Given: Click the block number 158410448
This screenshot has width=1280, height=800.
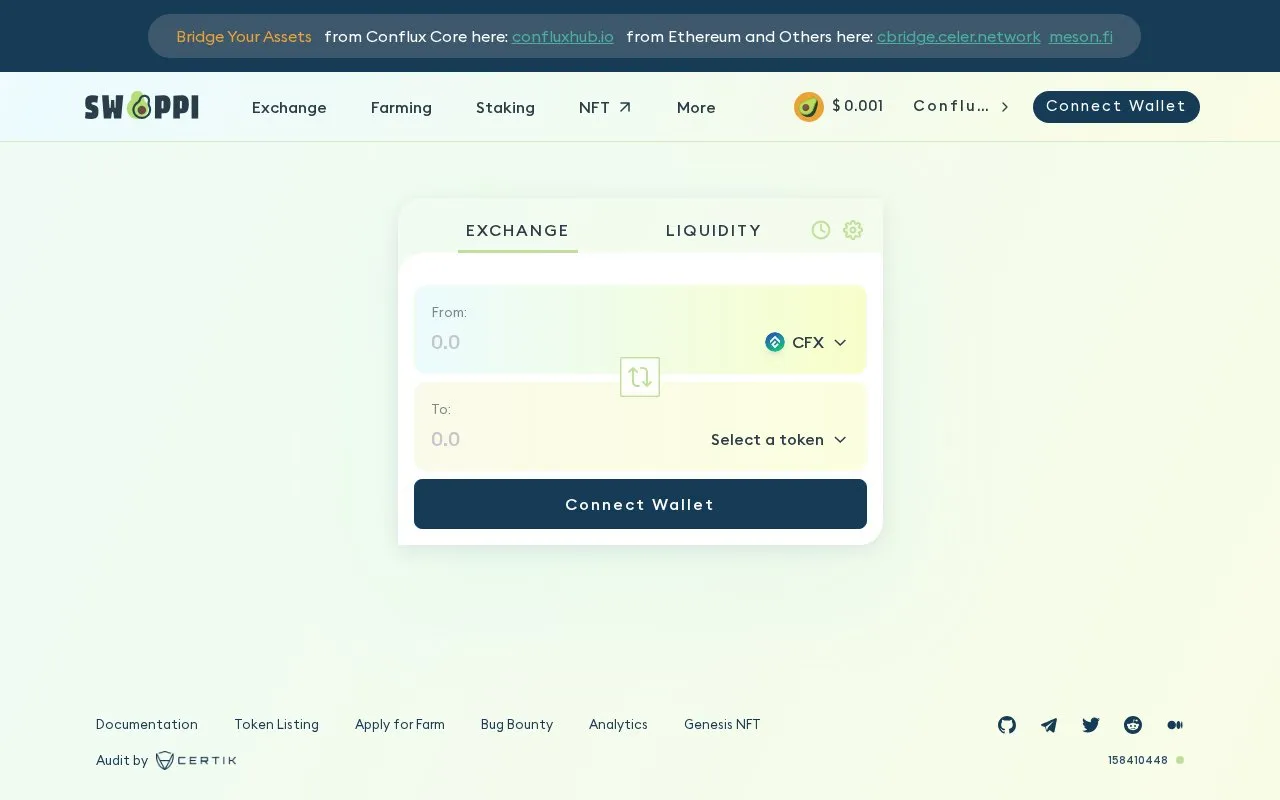Looking at the screenshot, I should (1138, 760).
